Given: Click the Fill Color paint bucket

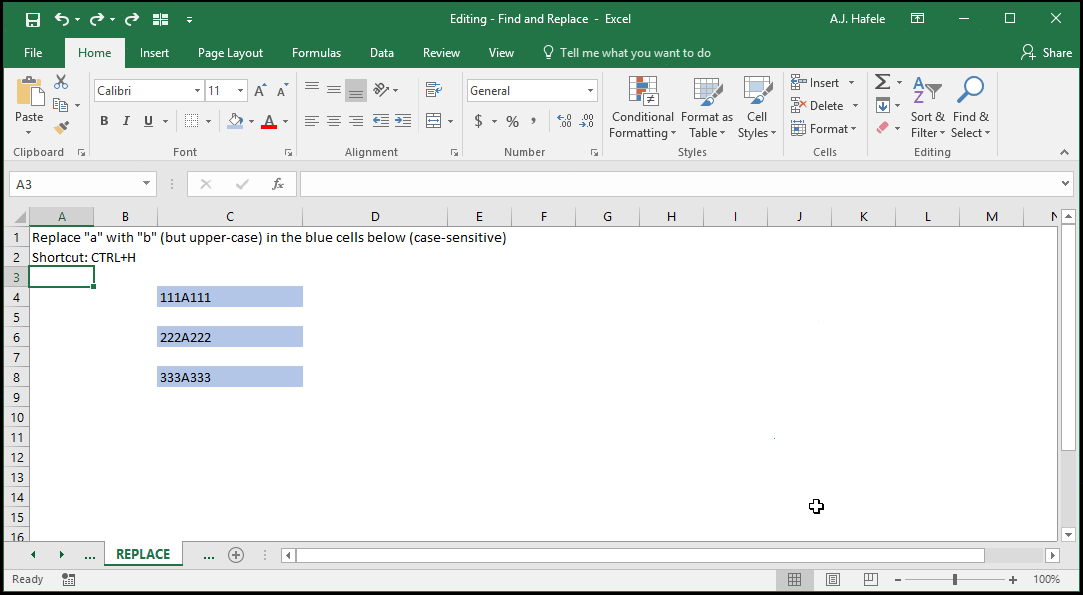Looking at the screenshot, I should (x=236, y=121).
